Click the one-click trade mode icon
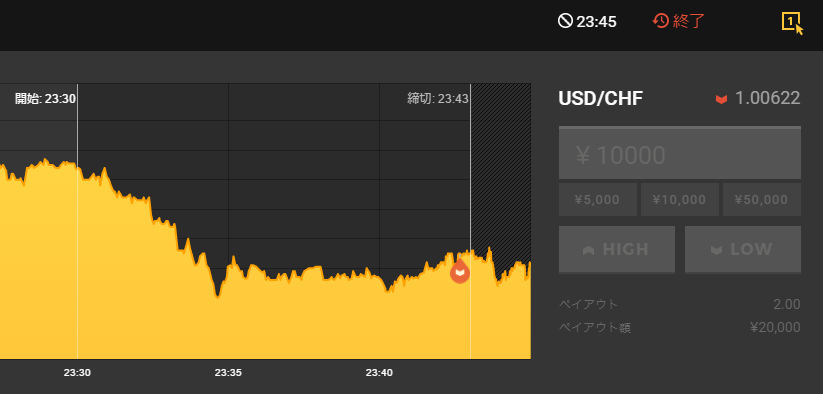The image size is (823, 394). point(792,22)
